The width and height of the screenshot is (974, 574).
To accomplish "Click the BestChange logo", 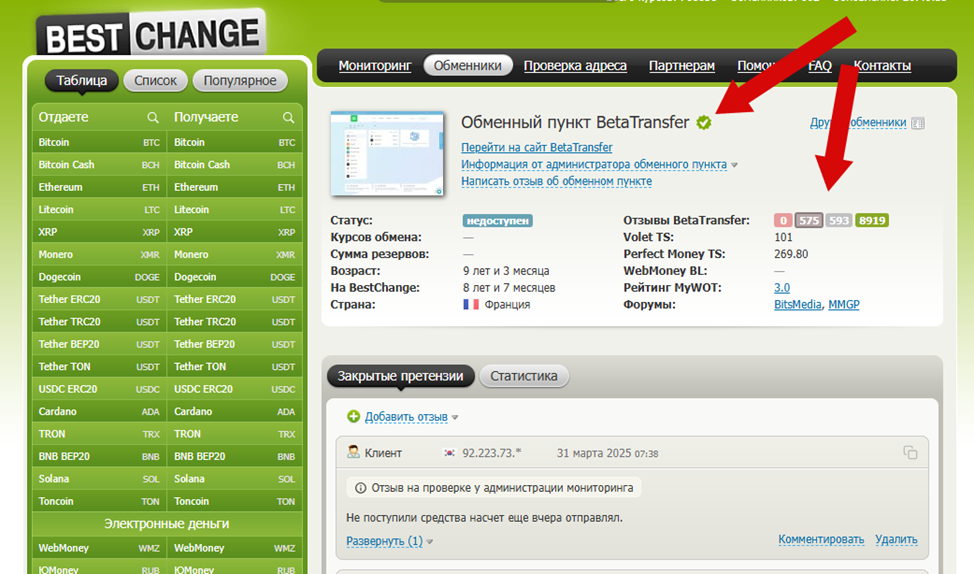I will tap(152, 34).
